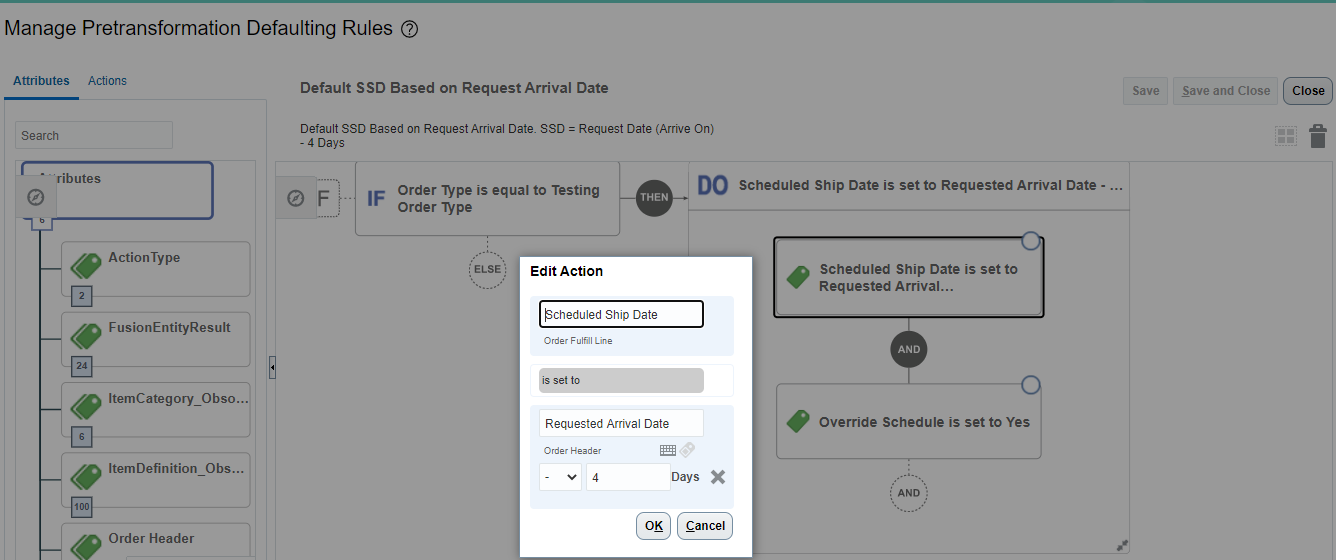This screenshot has height=560, width=1336.
Task: Click the tag icon next to the keyboard icon
Action: click(x=687, y=450)
